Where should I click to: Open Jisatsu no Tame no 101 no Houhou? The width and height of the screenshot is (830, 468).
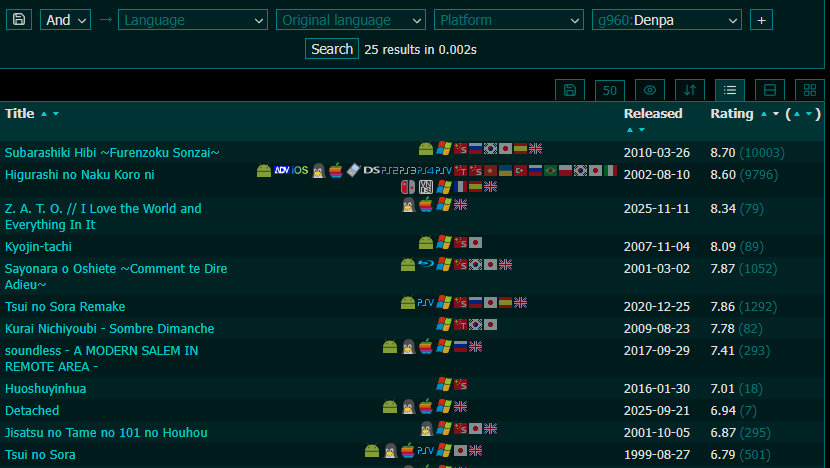[106, 433]
